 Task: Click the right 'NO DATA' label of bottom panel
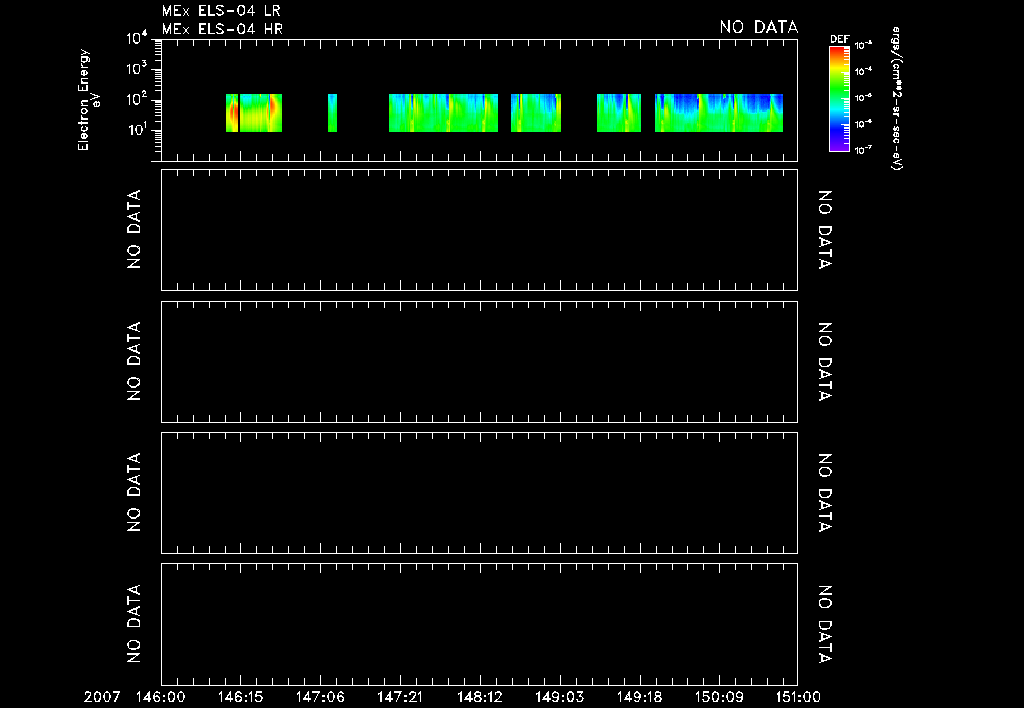click(x=825, y=624)
